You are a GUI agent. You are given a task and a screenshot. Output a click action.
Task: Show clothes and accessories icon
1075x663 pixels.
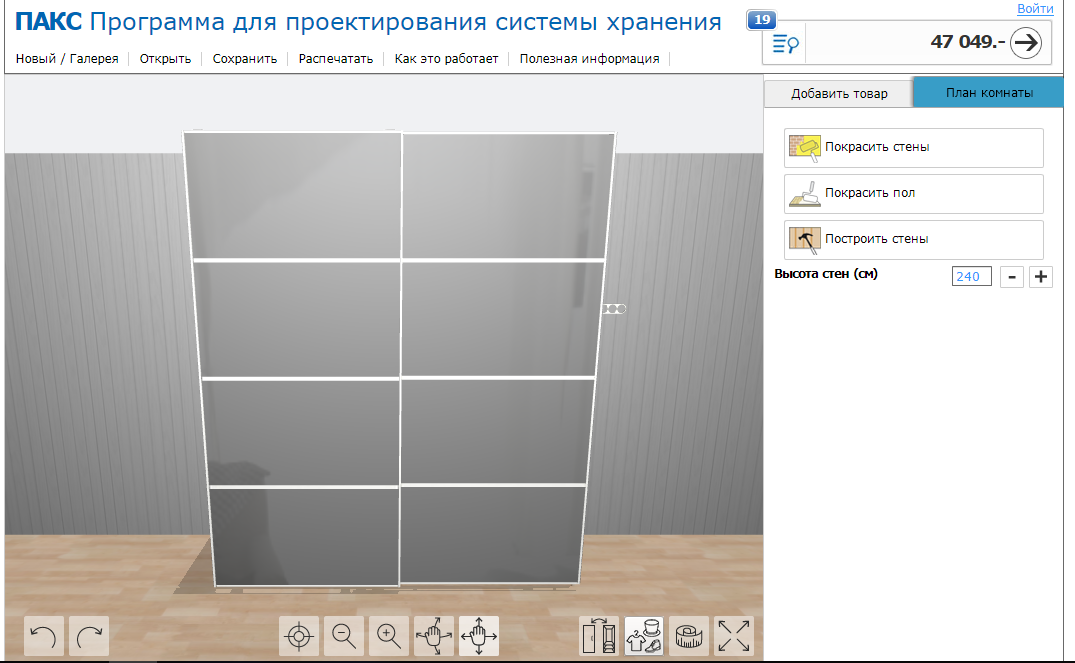point(644,636)
